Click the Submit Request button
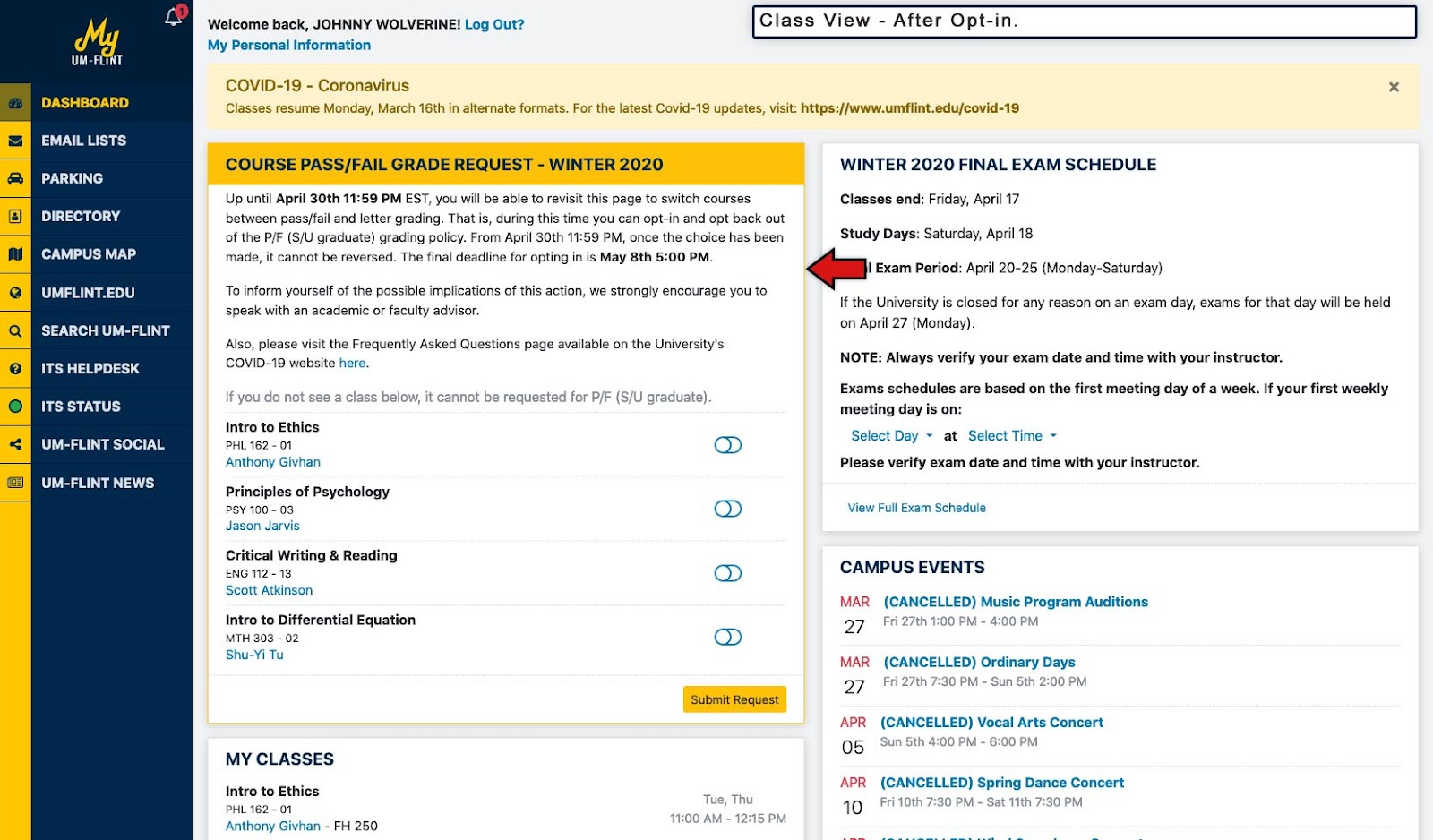The width and height of the screenshot is (1433, 840). click(734, 699)
